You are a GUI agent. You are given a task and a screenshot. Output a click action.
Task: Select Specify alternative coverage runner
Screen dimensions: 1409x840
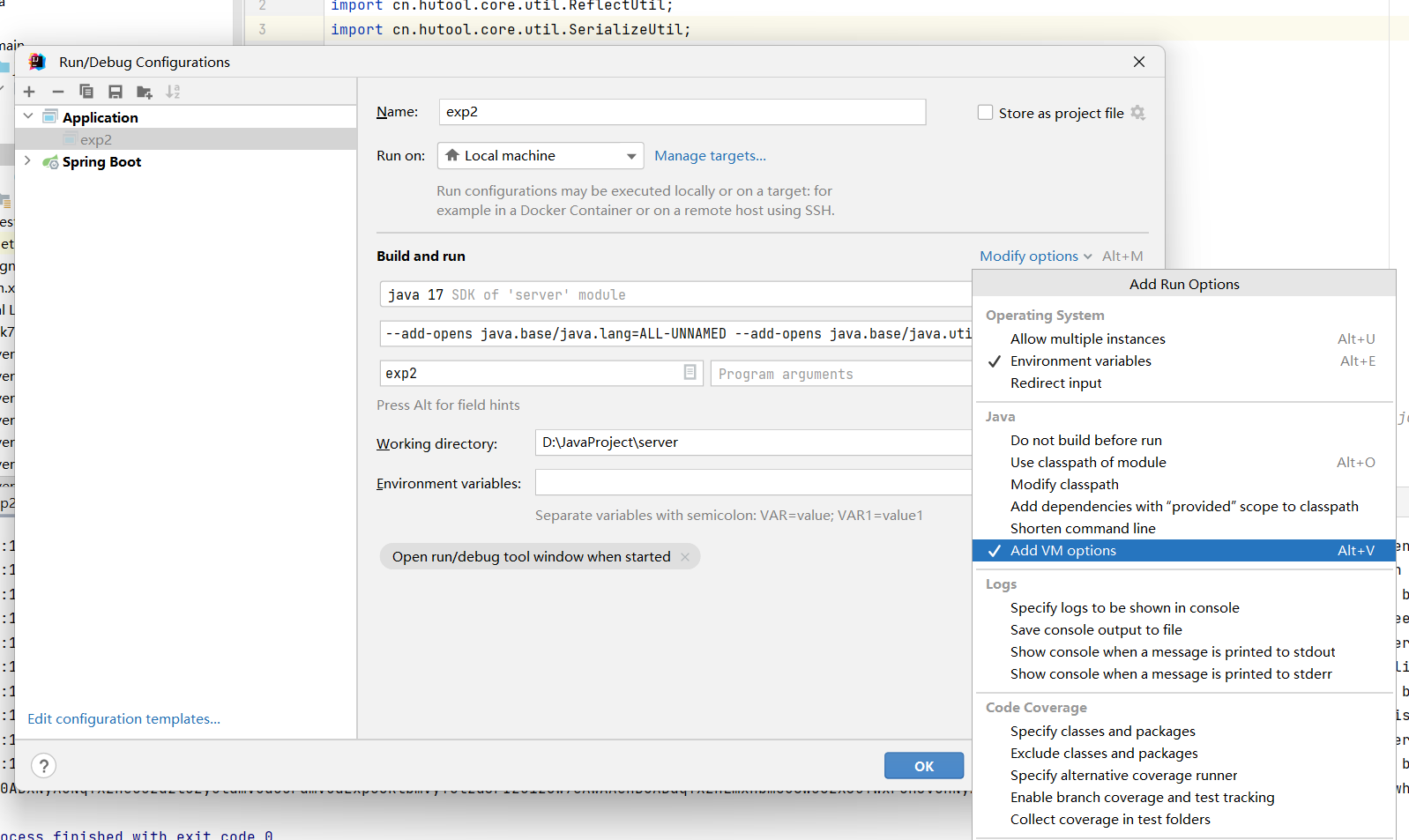pyautogui.click(x=1183, y=776)
